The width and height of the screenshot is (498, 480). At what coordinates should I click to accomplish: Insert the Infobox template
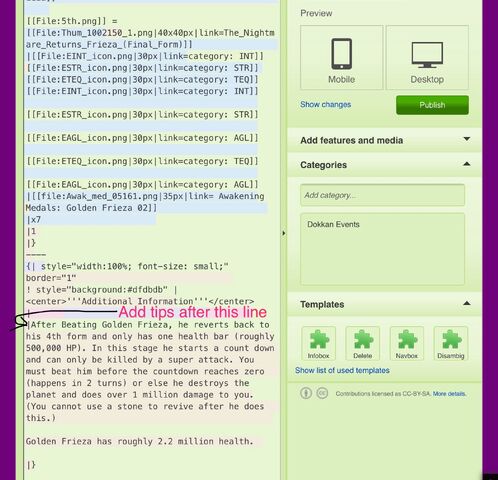coord(318,343)
